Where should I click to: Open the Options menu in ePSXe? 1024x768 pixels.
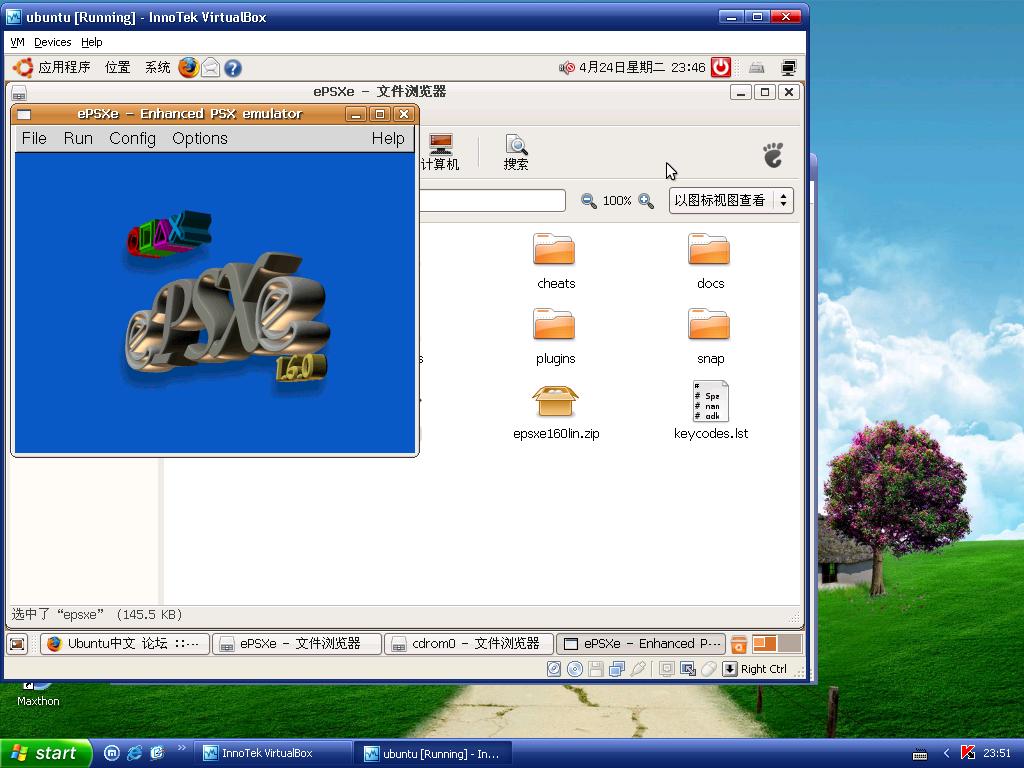200,138
